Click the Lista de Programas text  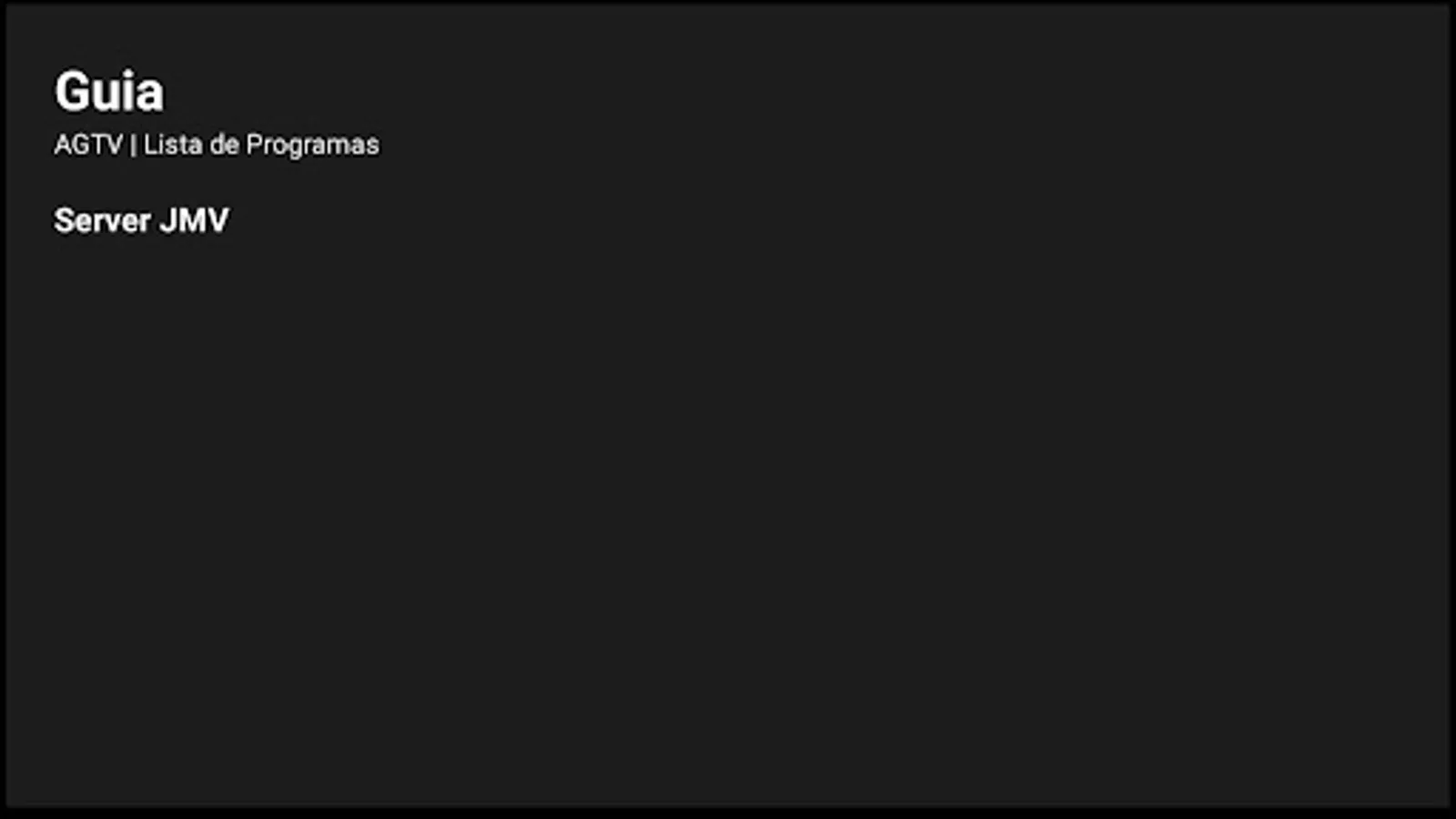click(261, 145)
